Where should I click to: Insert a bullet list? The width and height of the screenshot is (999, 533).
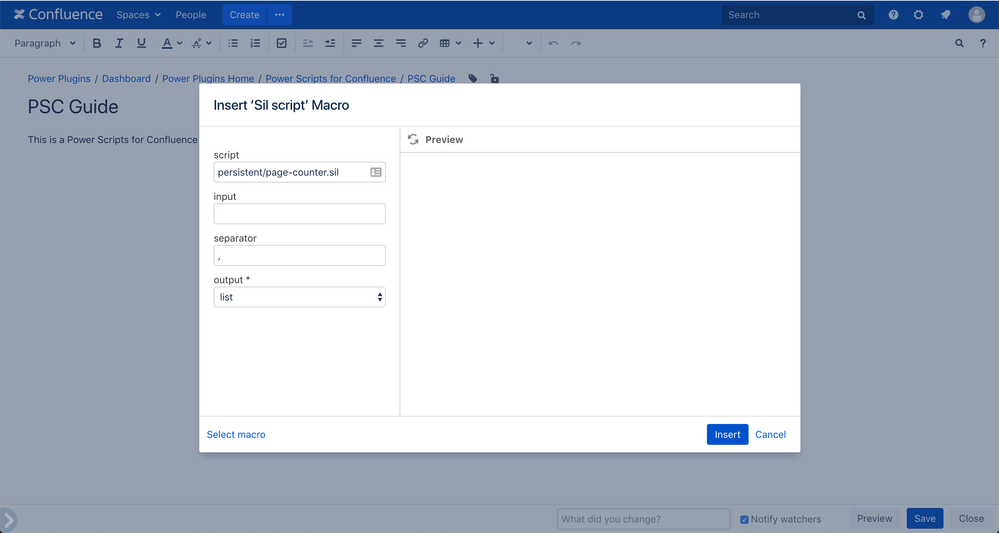[233, 43]
